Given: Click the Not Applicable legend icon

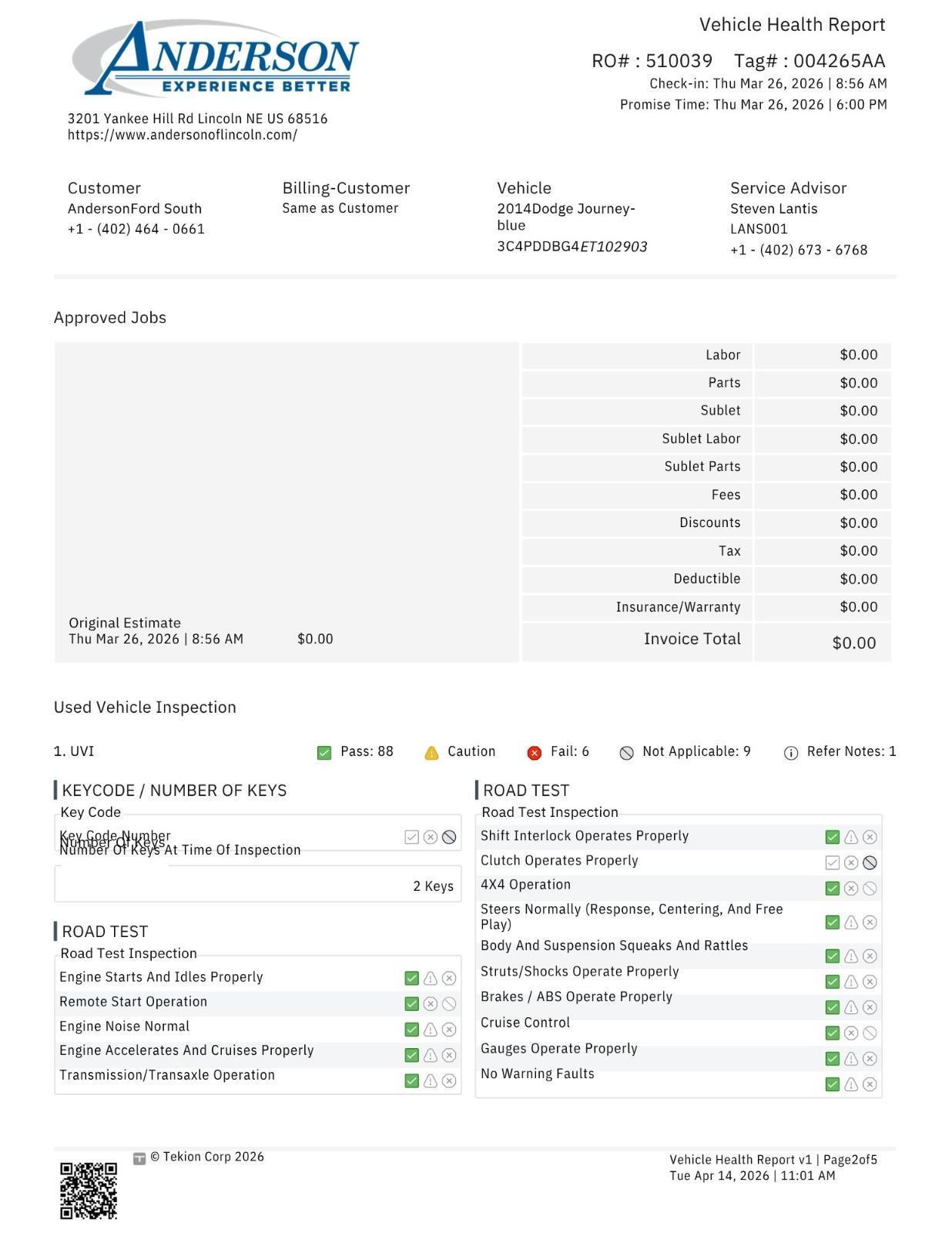Looking at the screenshot, I should pyautogui.click(x=626, y=753).
